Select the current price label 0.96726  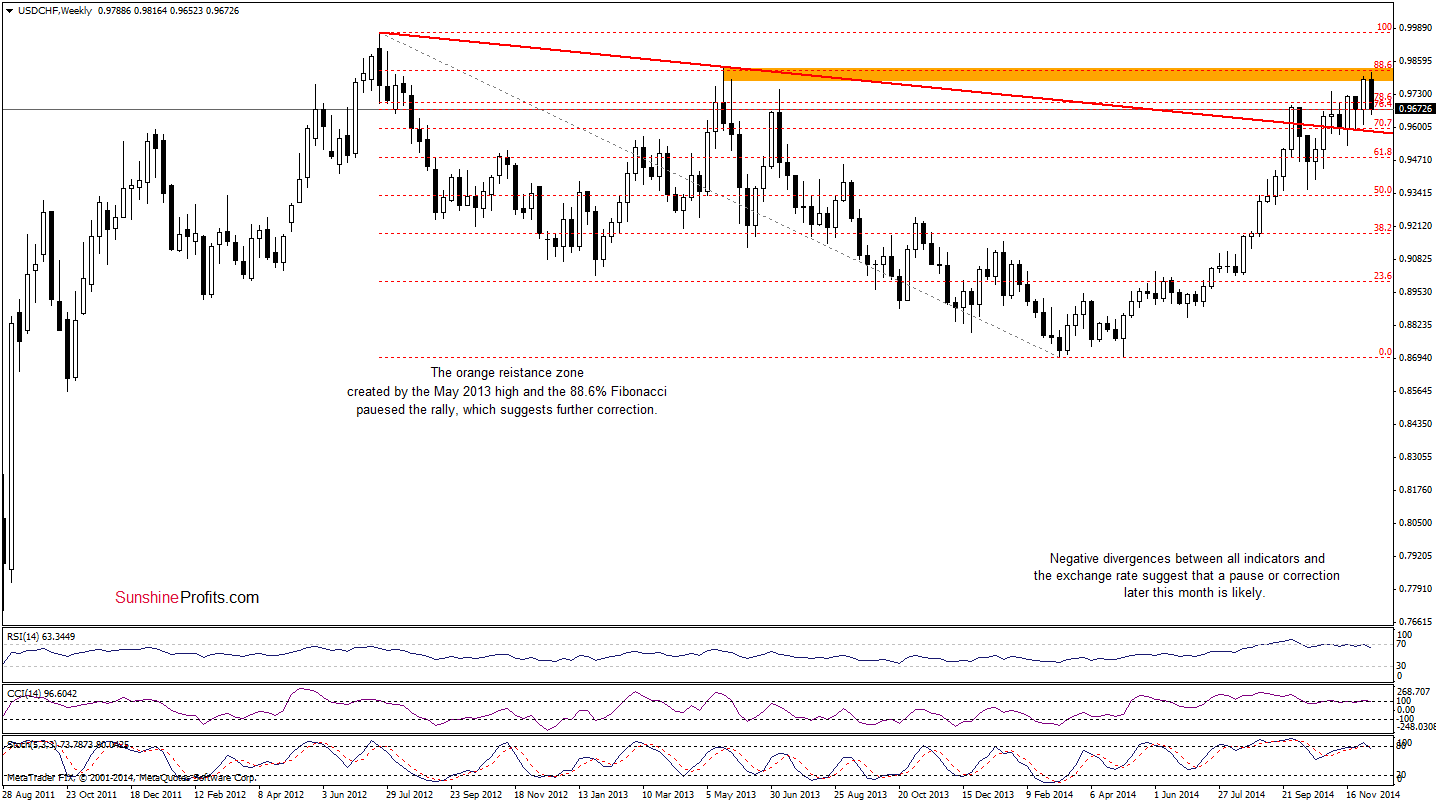(x=1415, y=108)
